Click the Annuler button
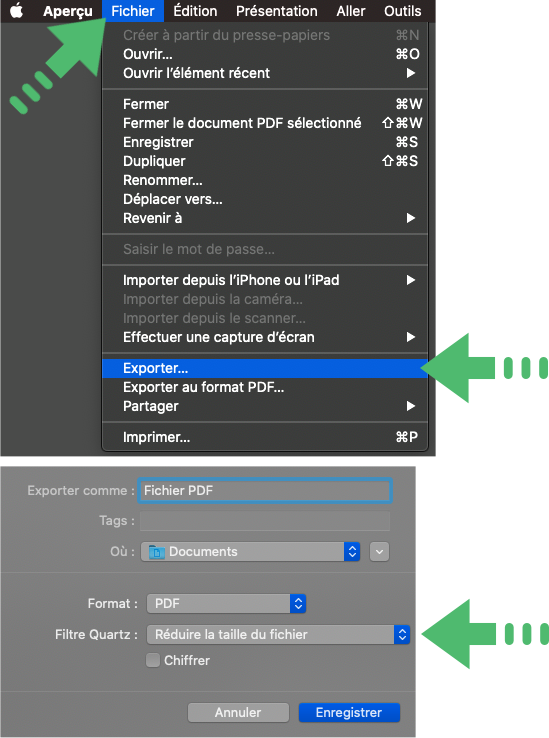Screen dimensions: 549x738 [x=238, y=713]
